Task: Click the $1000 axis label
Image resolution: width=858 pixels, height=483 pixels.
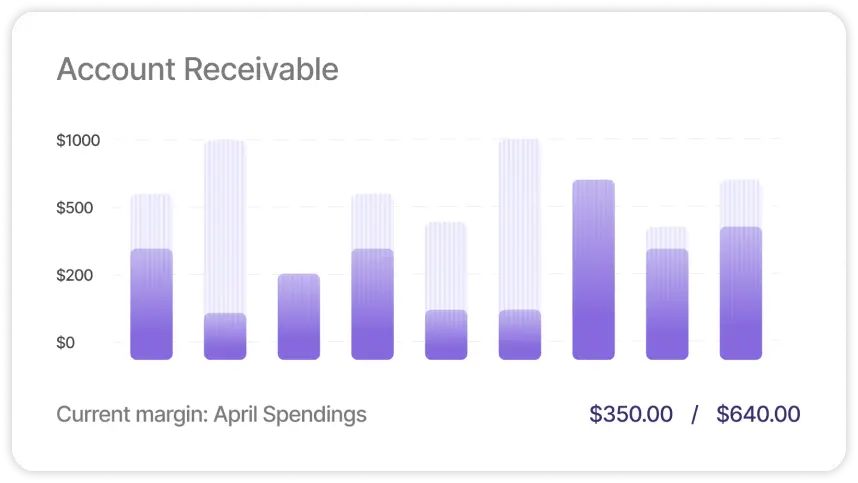Action: click(x=78, y=141)
